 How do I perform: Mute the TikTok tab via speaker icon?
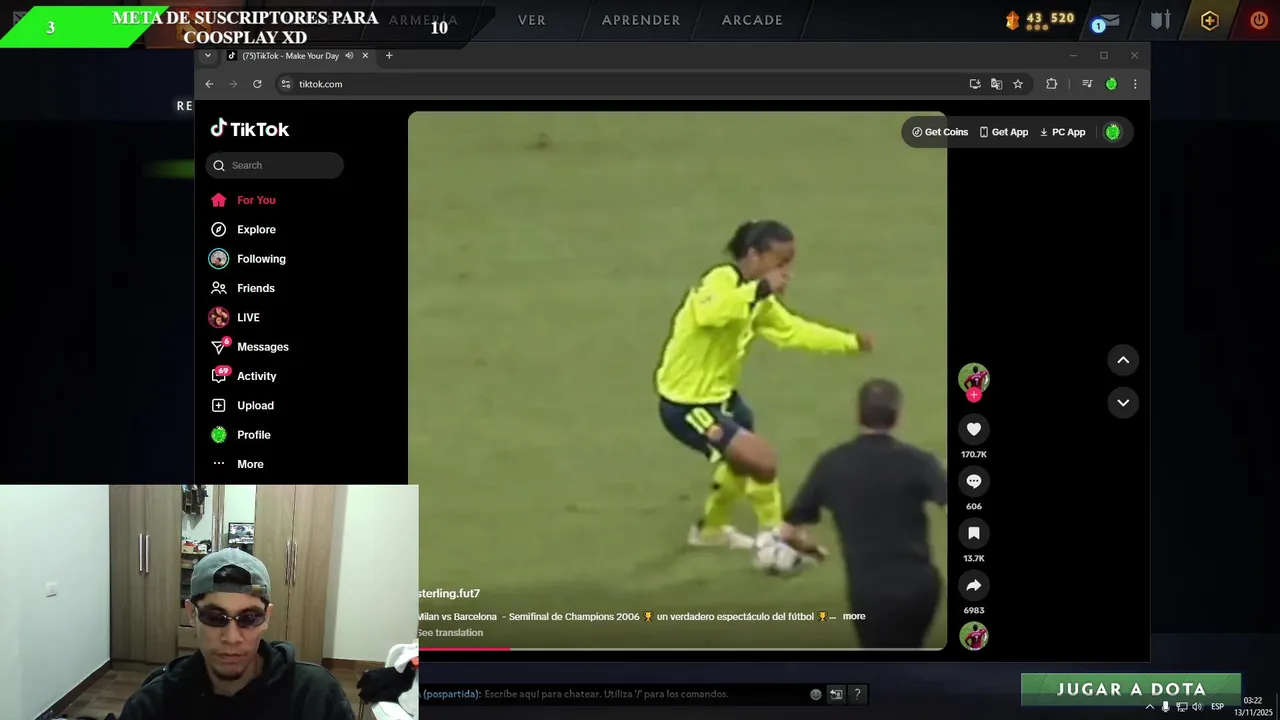click(x=349, y=56)
